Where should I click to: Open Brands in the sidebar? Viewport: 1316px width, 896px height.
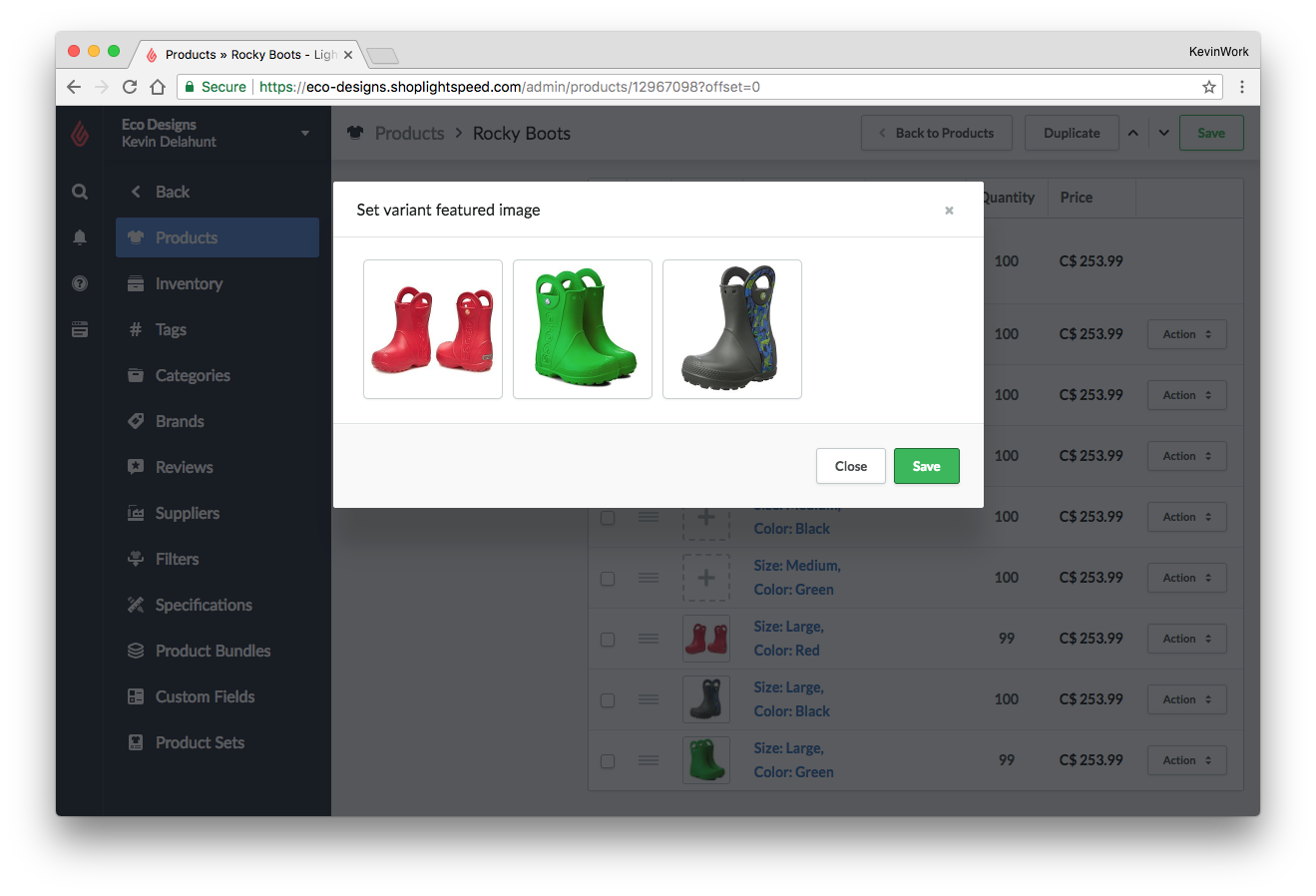tap(218, 421)
